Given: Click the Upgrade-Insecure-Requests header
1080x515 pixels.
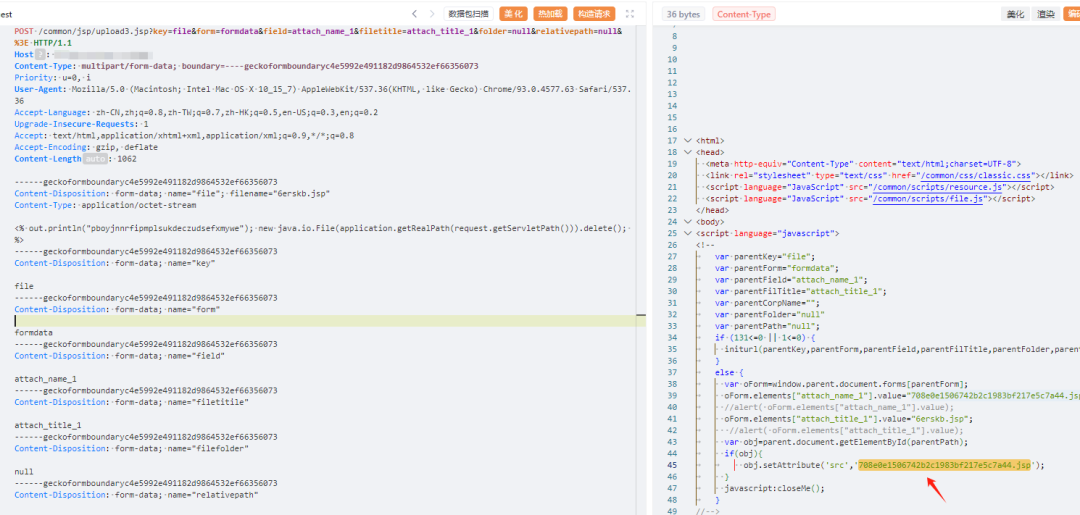Looking at the screenshot, I should (x=81, y=124).
